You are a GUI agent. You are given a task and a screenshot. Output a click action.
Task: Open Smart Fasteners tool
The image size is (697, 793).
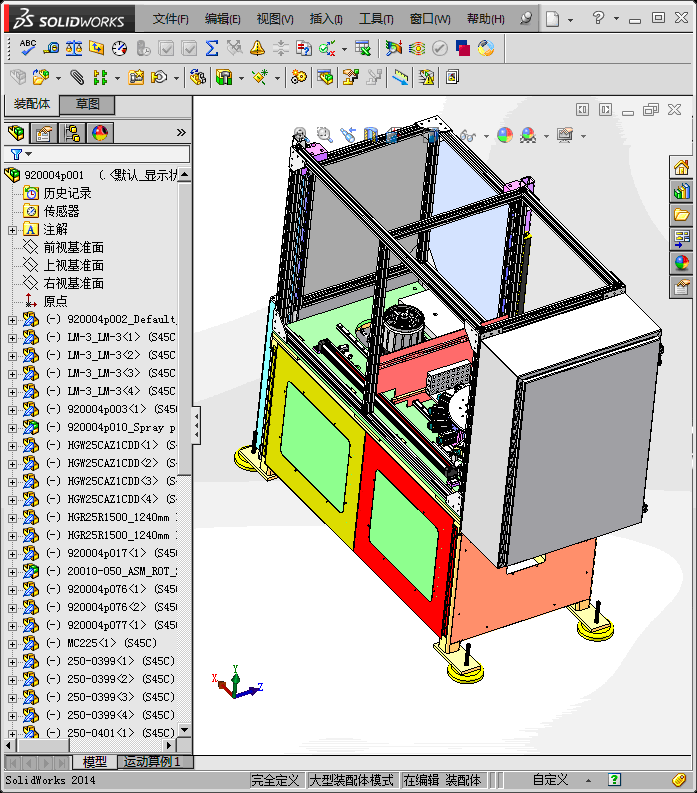[x=136, y=77]
